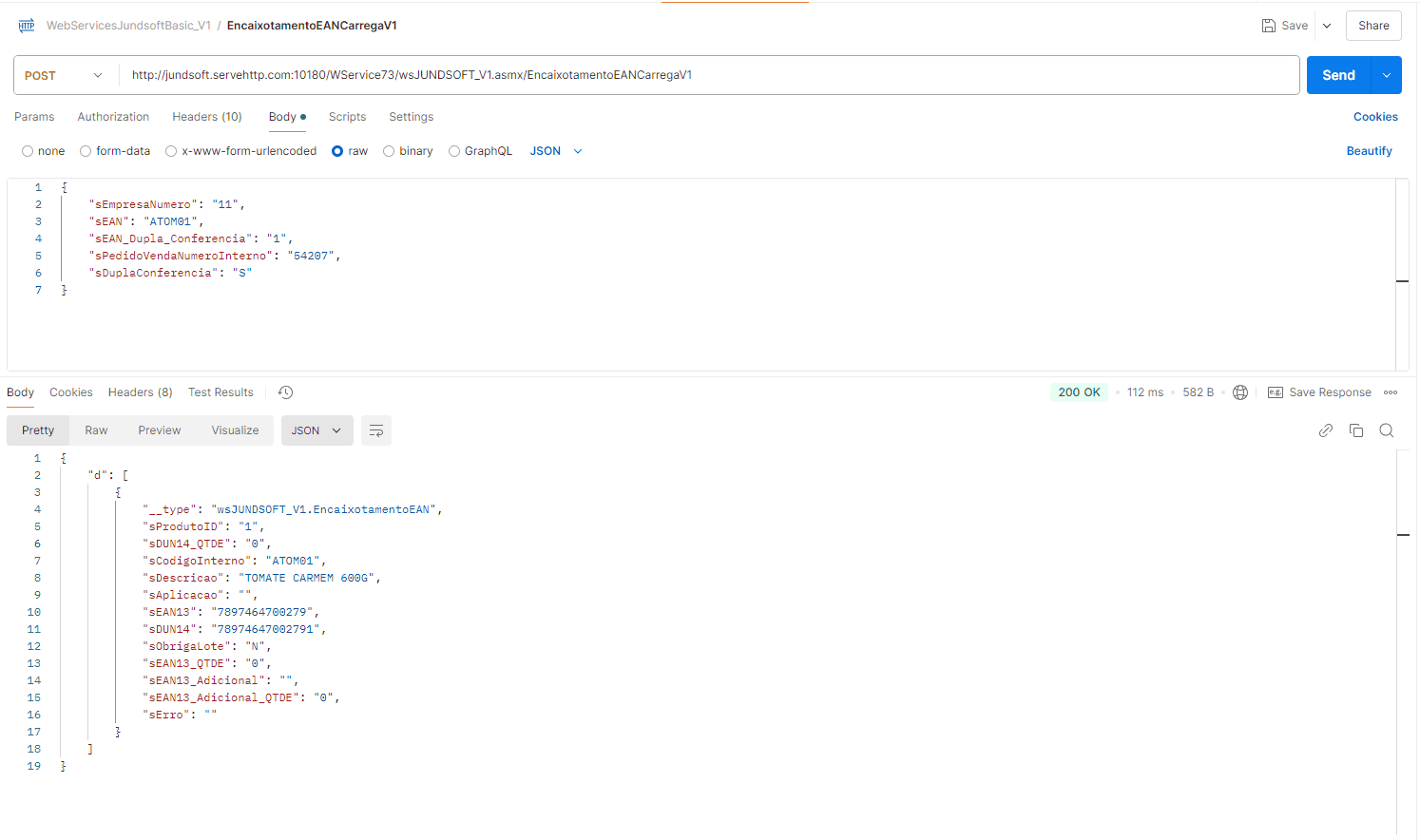The image size is (1420, 840).
Task: Open the response Cookies tab
Action: pyautogui.click(x=71, y=392)
